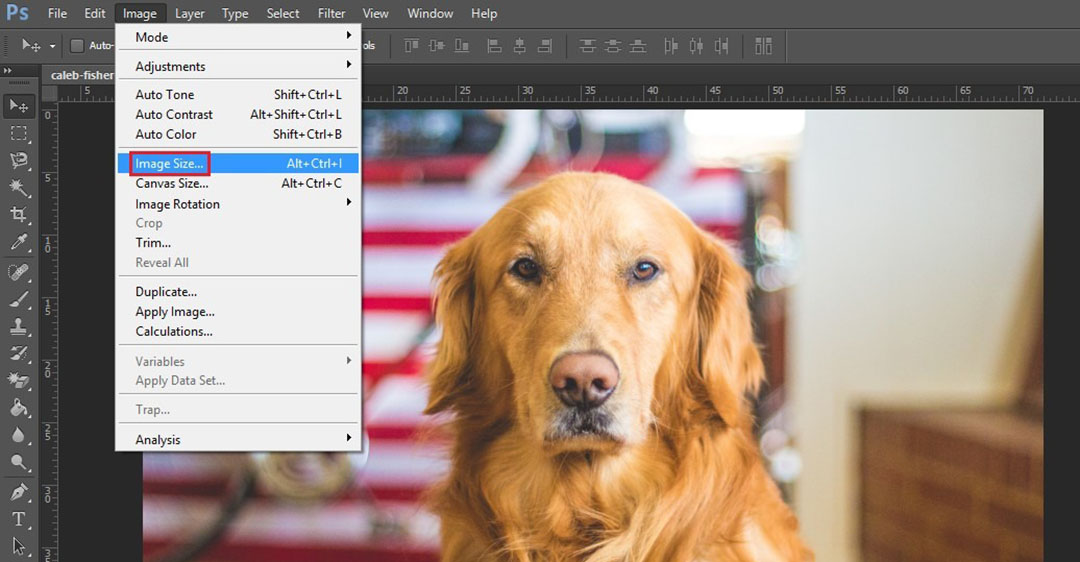Select the Spot Healing Brush tool
1080x562 pixels.
(x=19, y=272)
